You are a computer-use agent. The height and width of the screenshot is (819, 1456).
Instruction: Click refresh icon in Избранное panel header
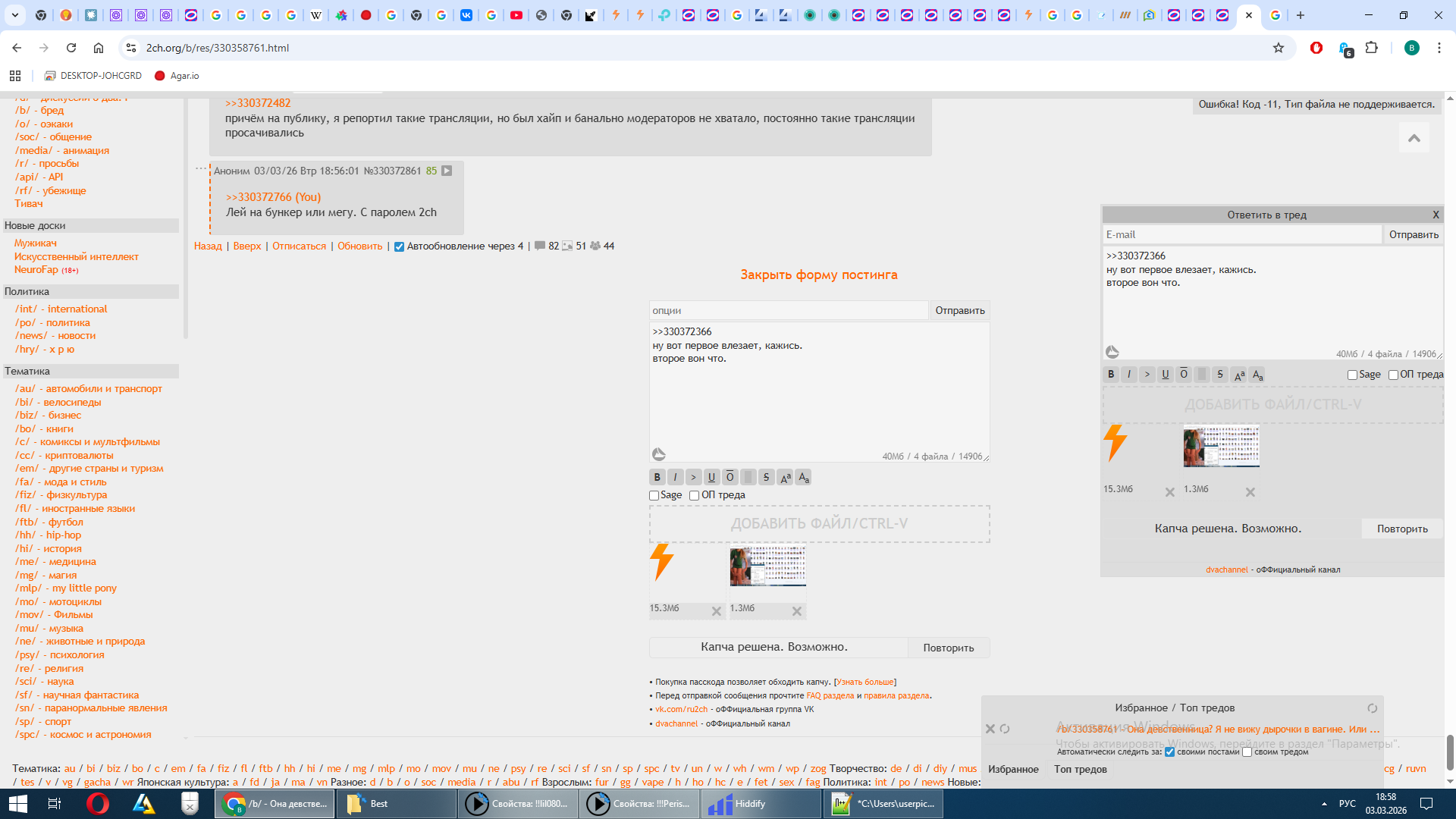click(1372, 708)
